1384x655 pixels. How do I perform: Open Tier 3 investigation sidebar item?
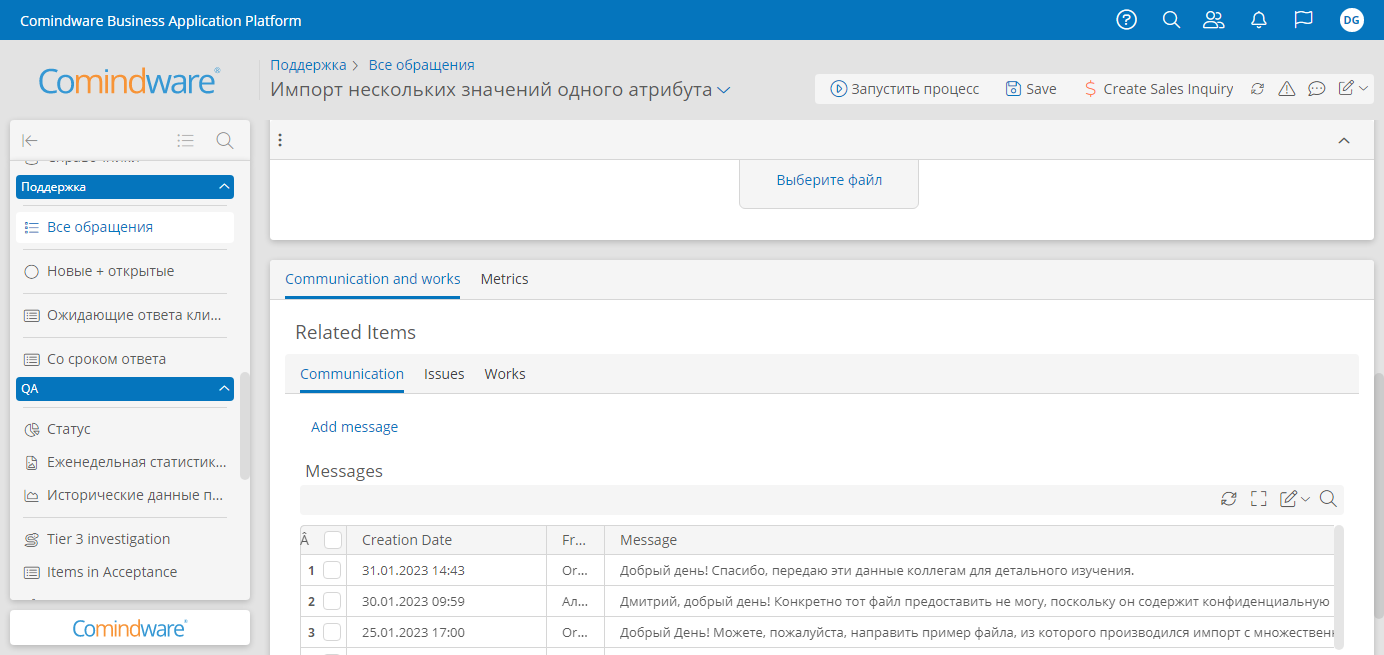pos(125,539)
